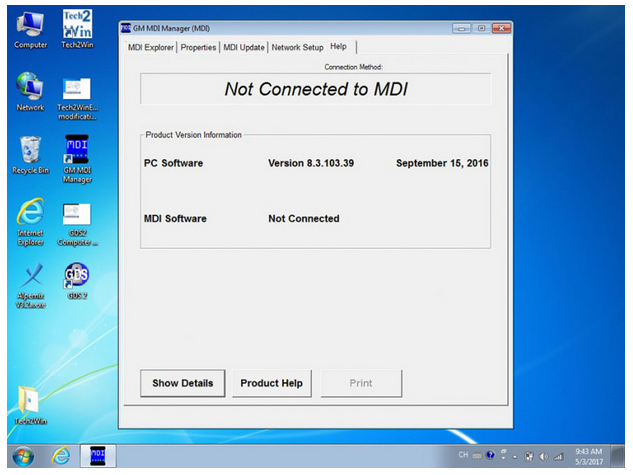The width and height of the screenshot is (633, 475).
Task: Open the taskbar clock showing 9:43 AM
Action: 589,456
